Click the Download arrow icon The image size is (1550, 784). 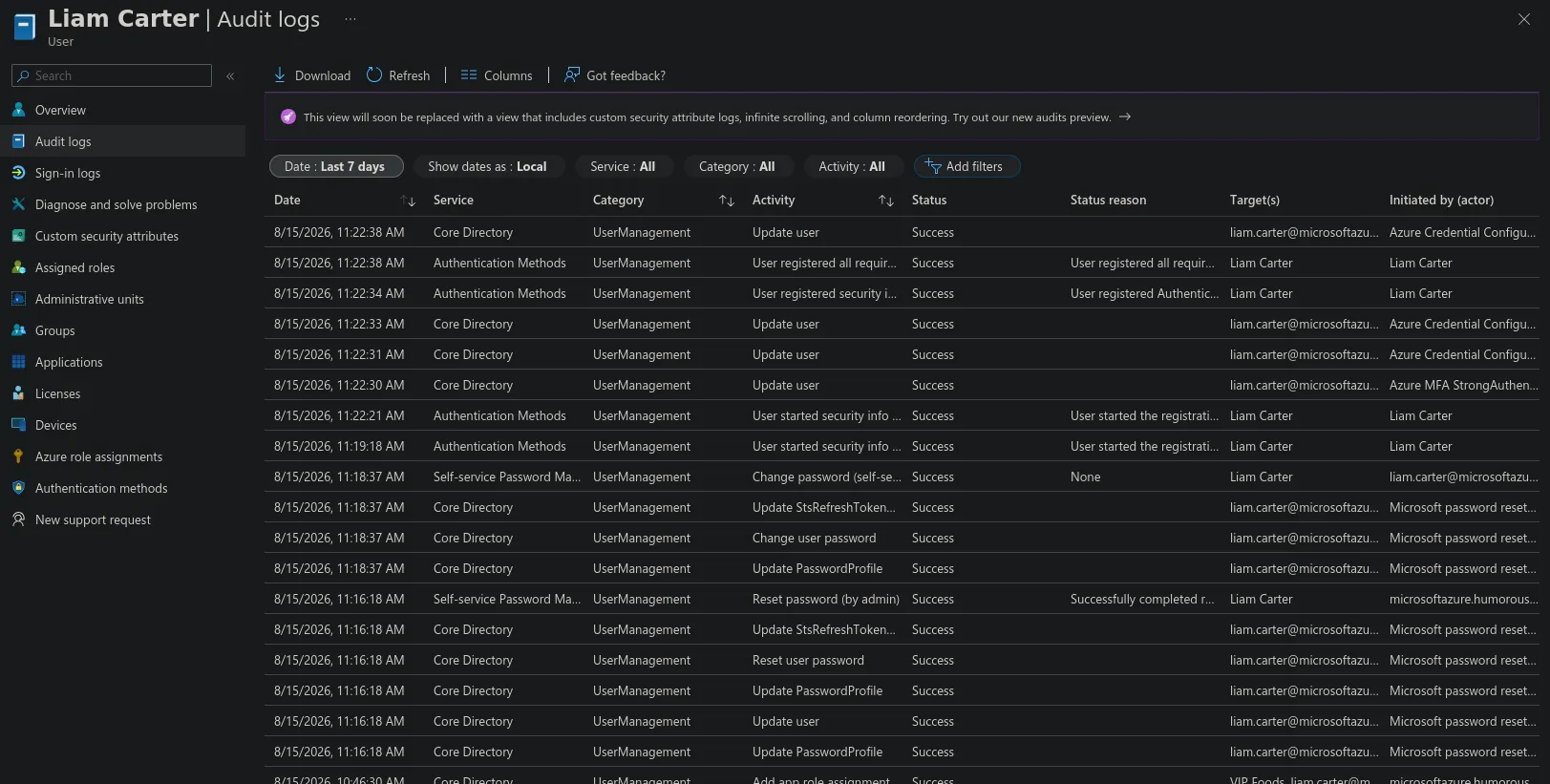280,74
